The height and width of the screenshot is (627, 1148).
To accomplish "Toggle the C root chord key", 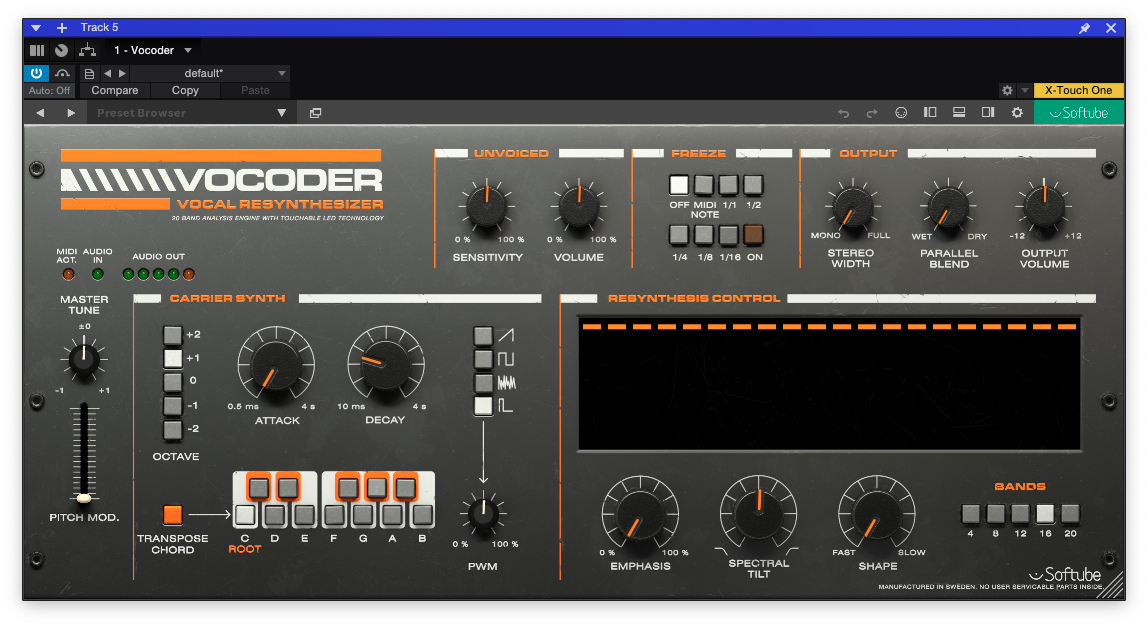I will (245, 515).
